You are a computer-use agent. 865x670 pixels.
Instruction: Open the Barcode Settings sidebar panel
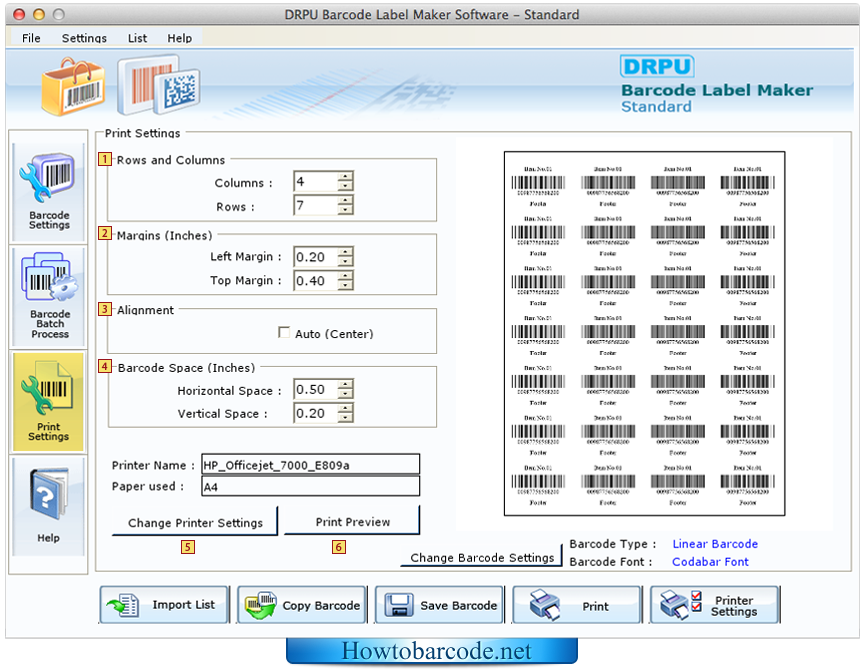point(49,191)
